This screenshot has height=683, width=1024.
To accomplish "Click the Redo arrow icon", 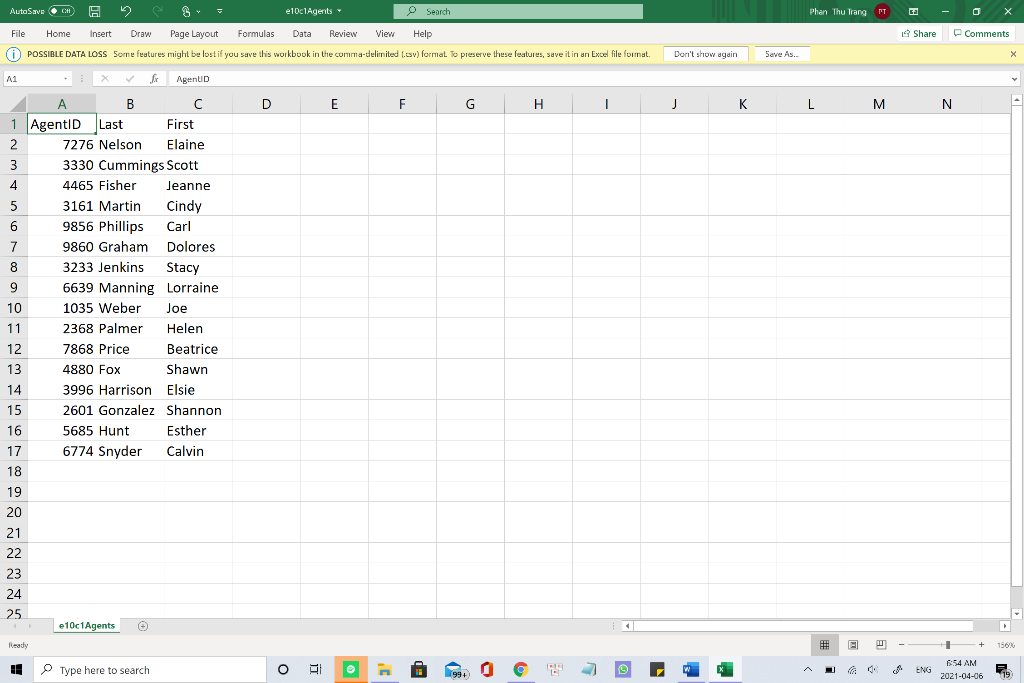I will click(157, 11).
